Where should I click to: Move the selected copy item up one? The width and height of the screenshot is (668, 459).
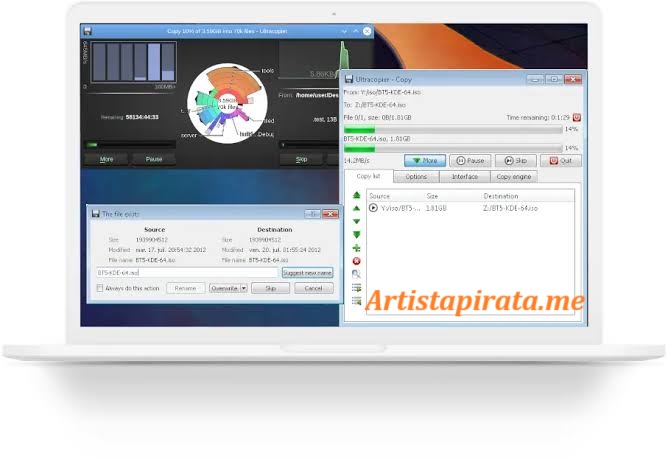click(357, 208)
